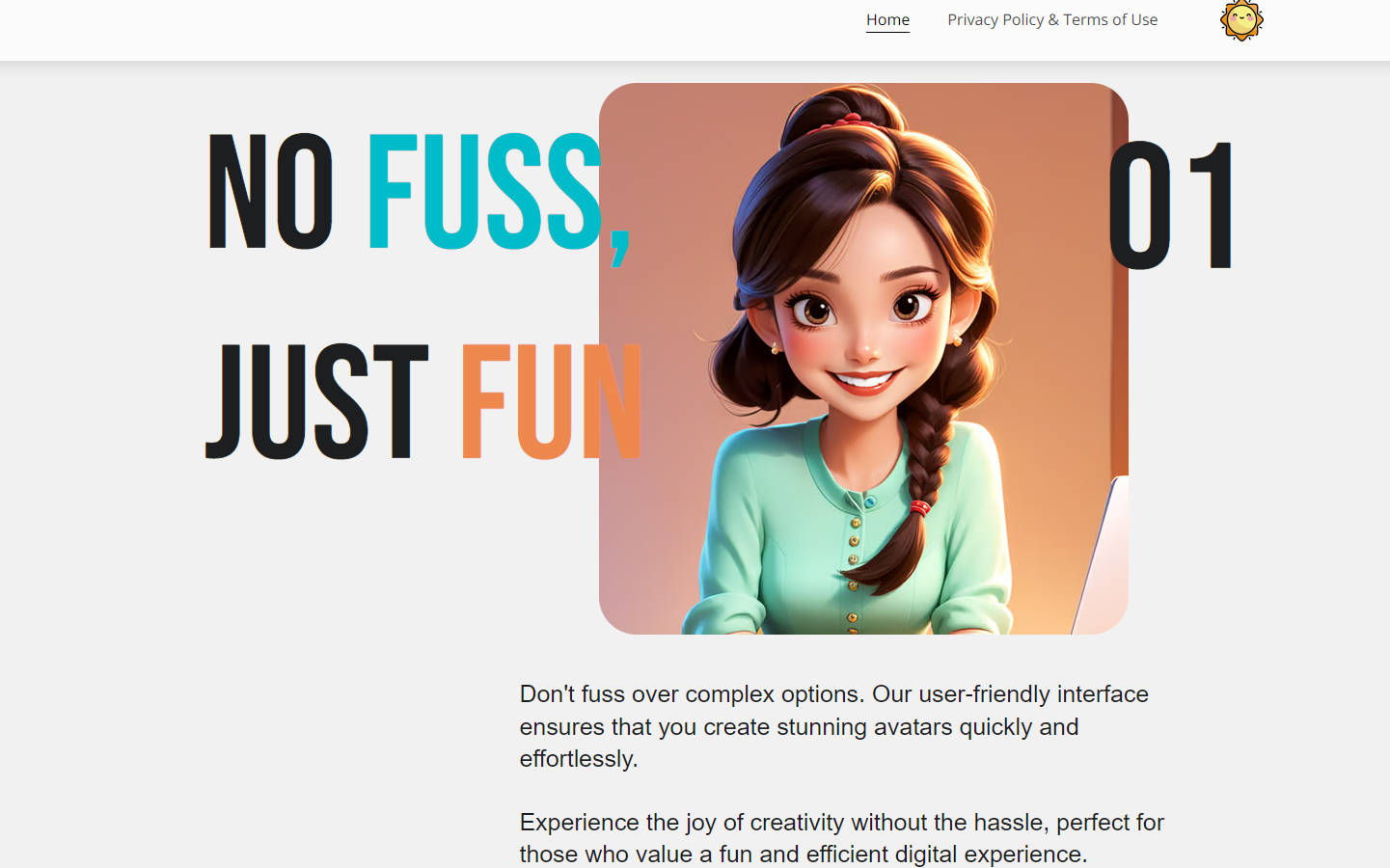Open Privacy Policy & Terms of Use page
This screenshot has height=868, width=1390.
pyautogui.click(x=1052, y=19)
